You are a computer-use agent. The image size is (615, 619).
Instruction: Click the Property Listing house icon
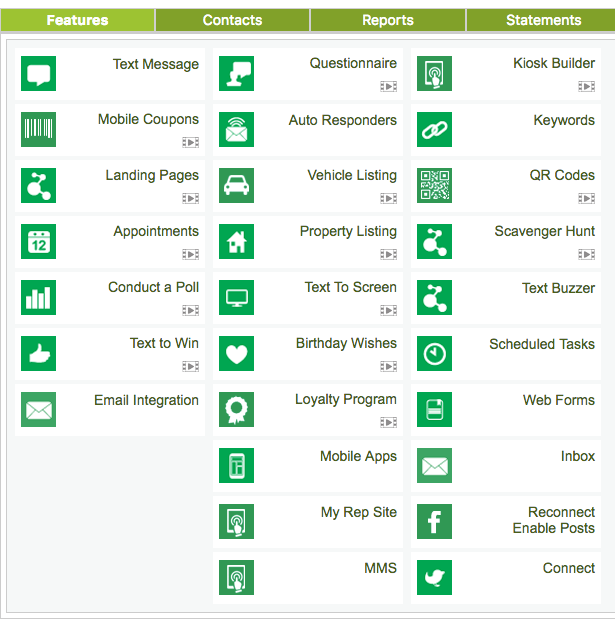(x=236, y=242)
